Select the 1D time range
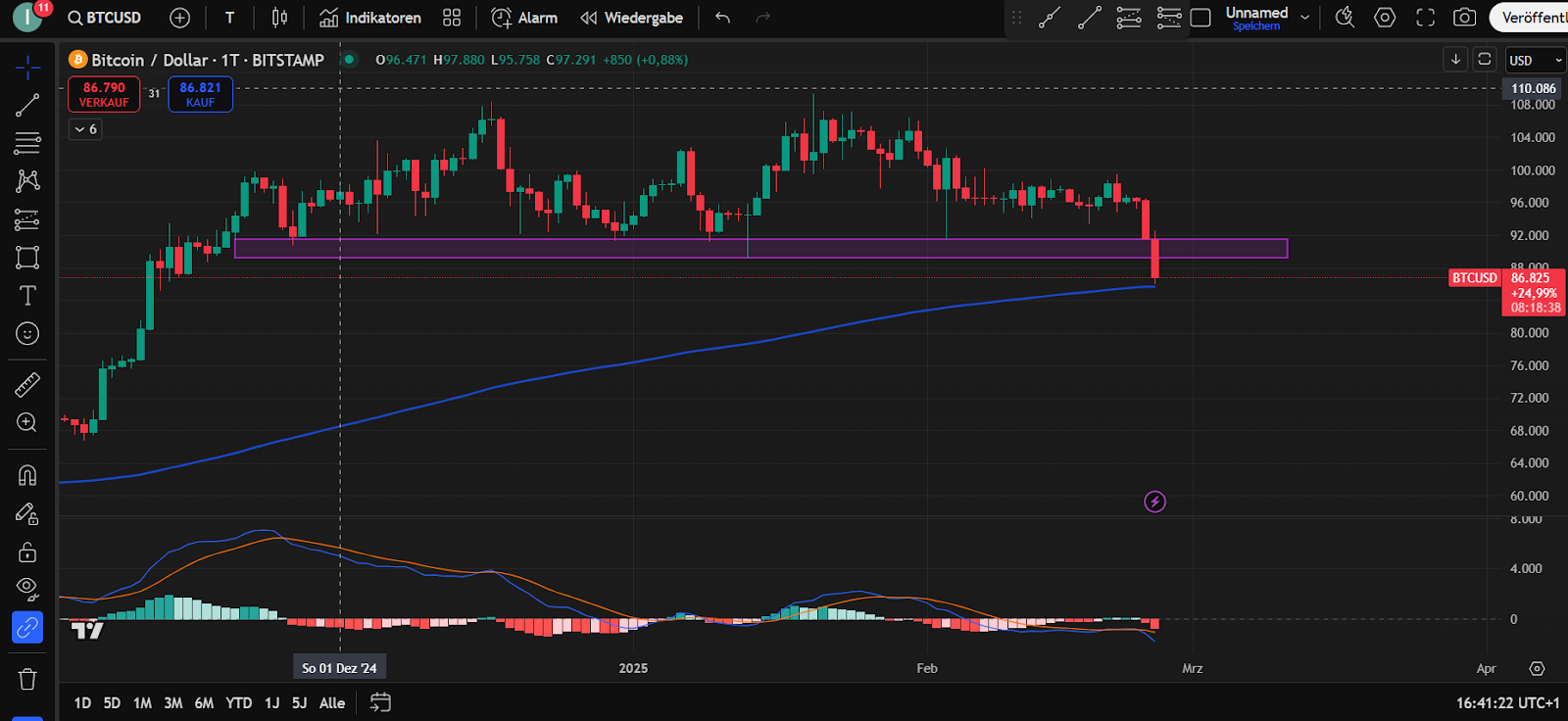The image size is (1568, 721). coord(82,702)
